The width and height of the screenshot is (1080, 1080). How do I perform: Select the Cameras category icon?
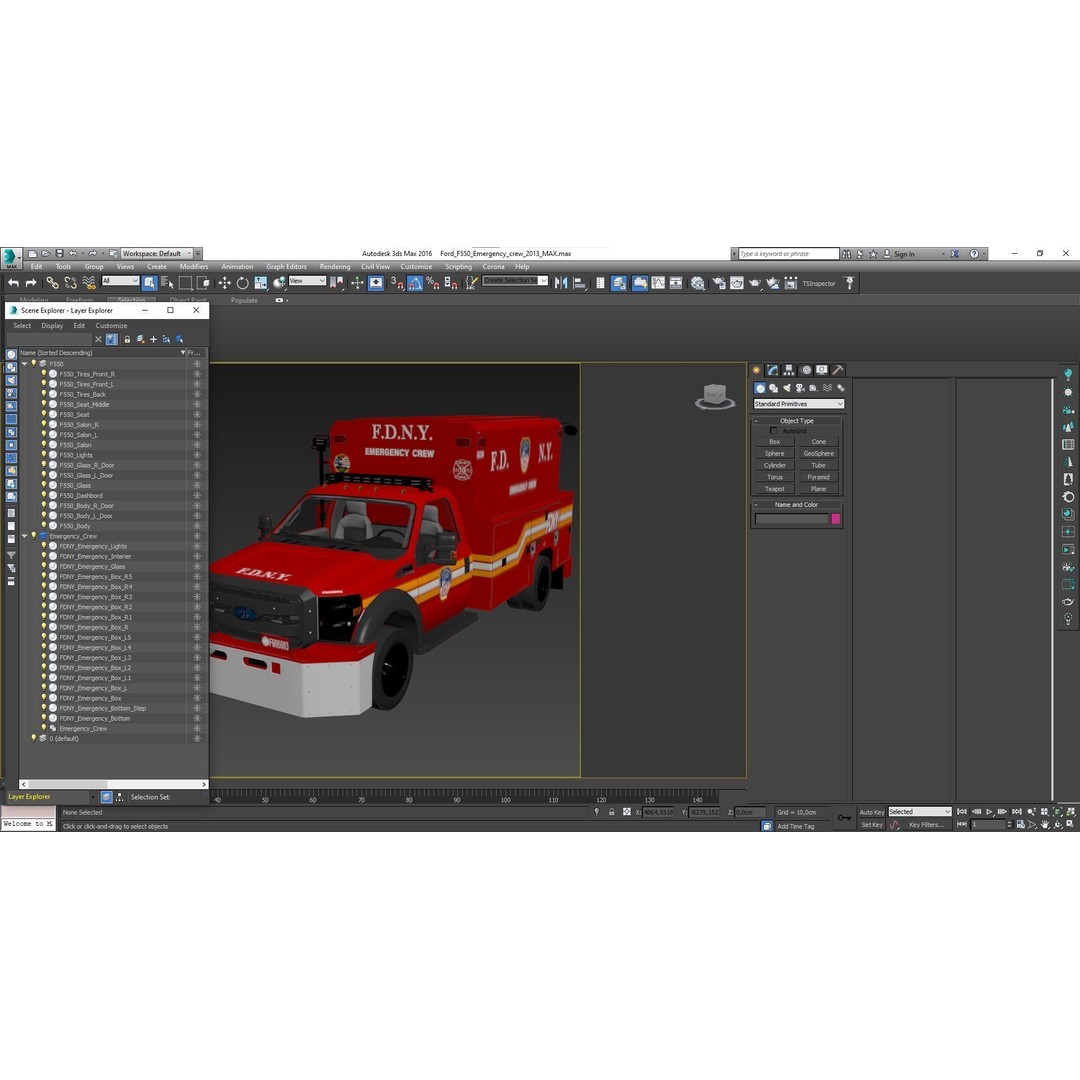[x=800, y=388]
